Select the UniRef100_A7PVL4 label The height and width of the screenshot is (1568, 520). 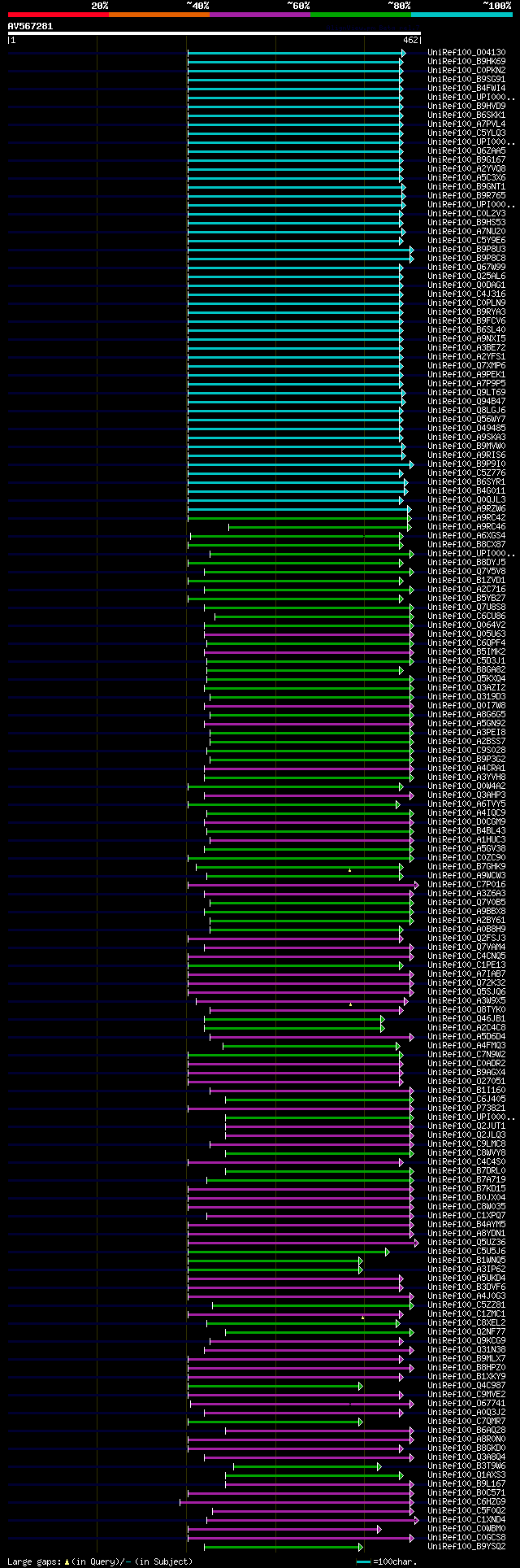pos(466,124)
